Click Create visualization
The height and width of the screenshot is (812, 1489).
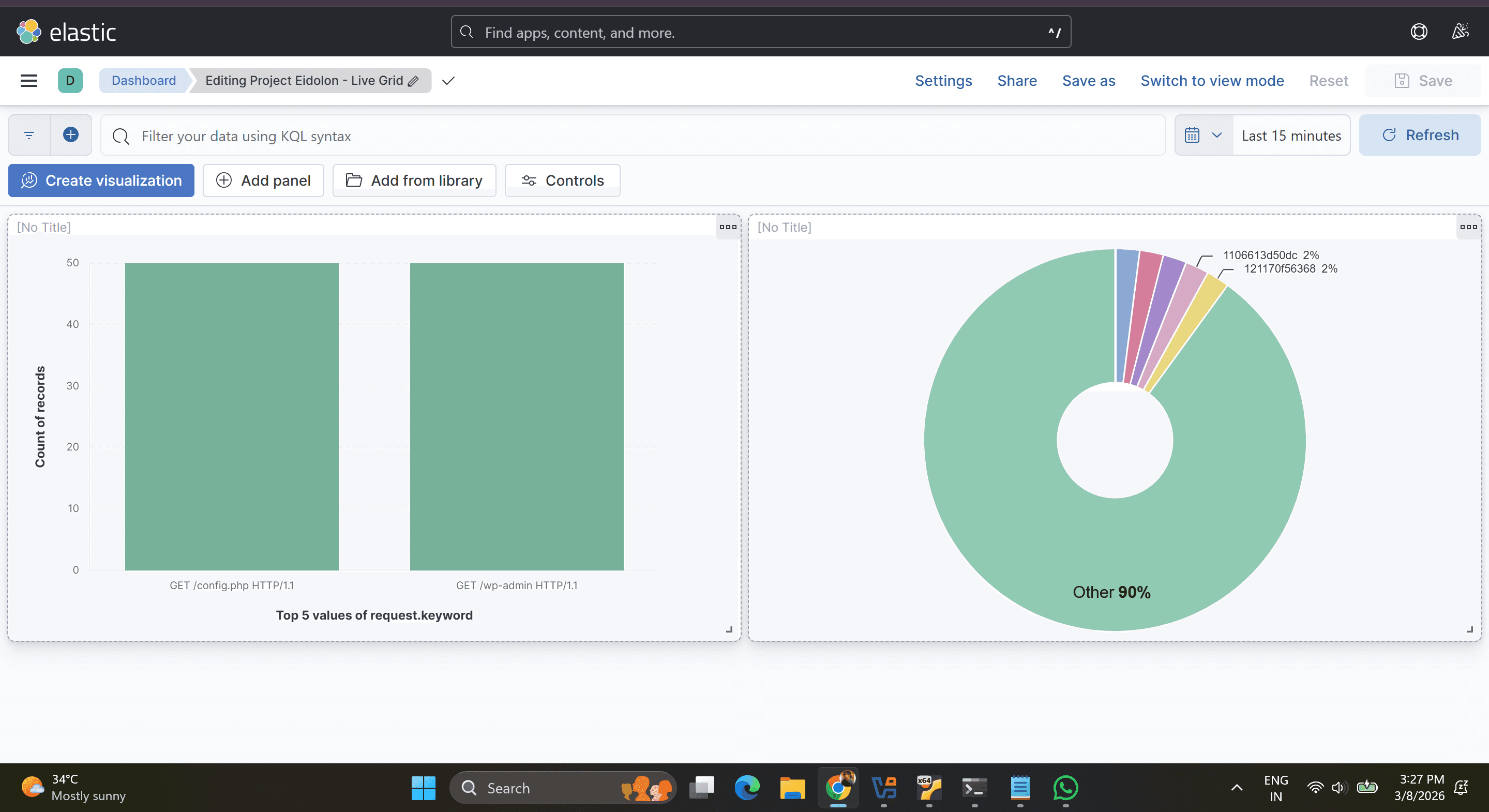(101, 181)
